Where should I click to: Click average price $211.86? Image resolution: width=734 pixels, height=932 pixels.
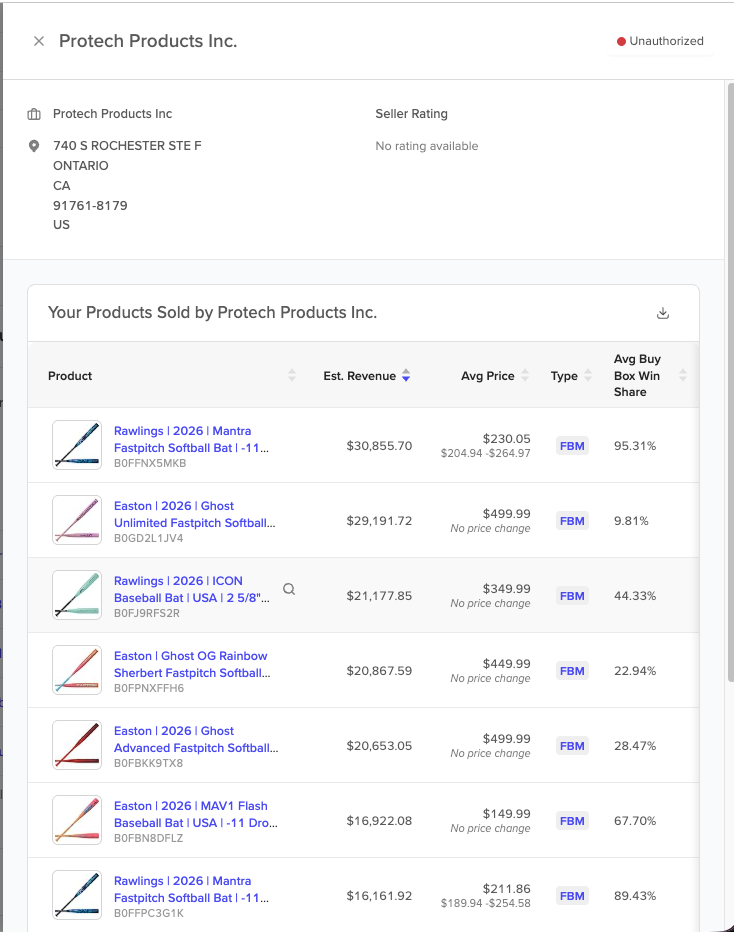click(506, 889)
